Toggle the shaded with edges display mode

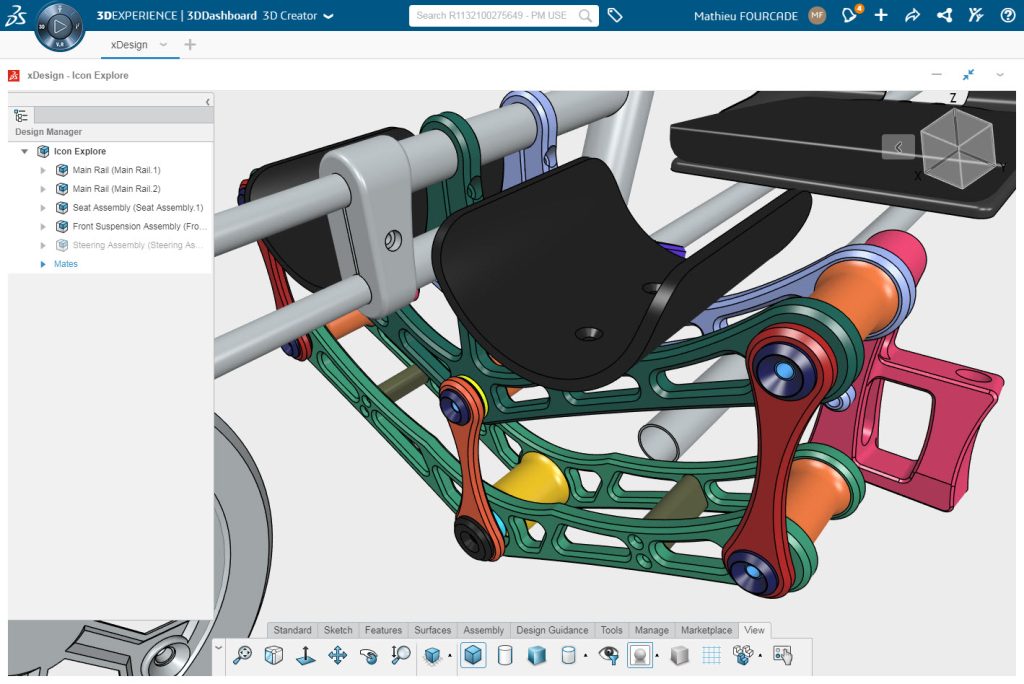(473, 655)
